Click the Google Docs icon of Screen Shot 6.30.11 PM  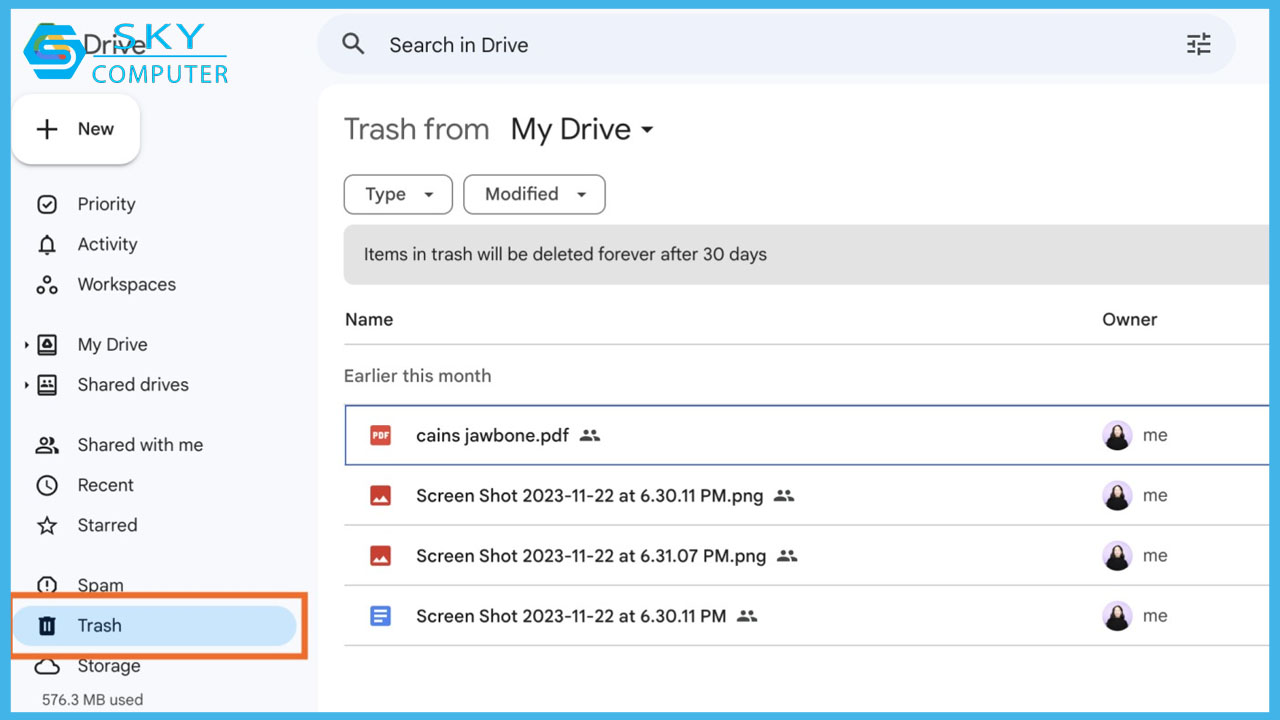(380, 616)
